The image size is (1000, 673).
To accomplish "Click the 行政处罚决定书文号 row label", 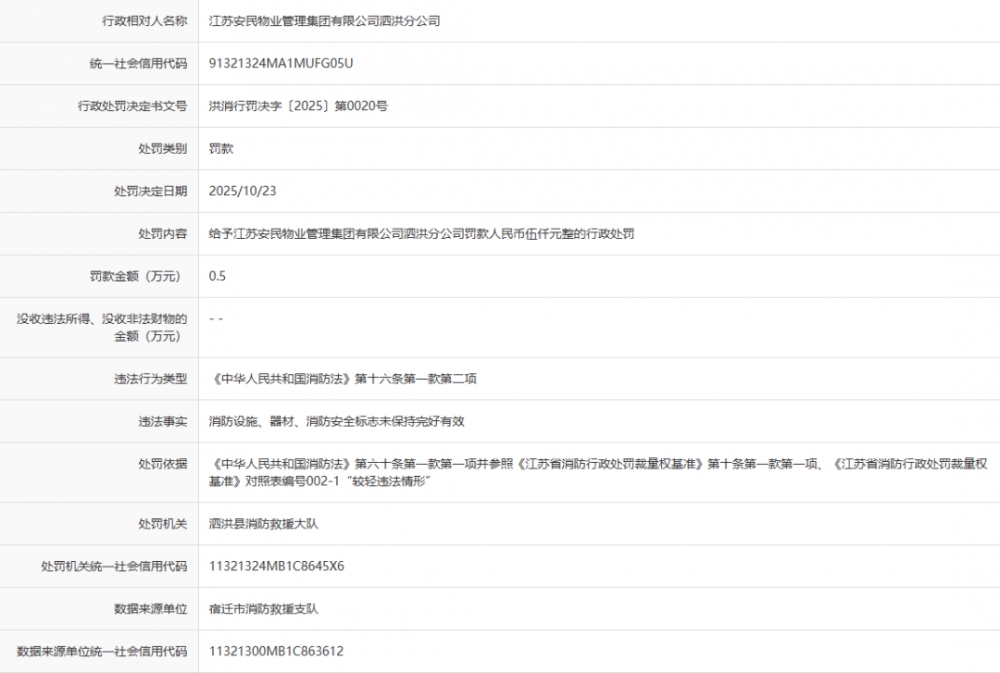I will pyautogui.click(x=132, y=106).
